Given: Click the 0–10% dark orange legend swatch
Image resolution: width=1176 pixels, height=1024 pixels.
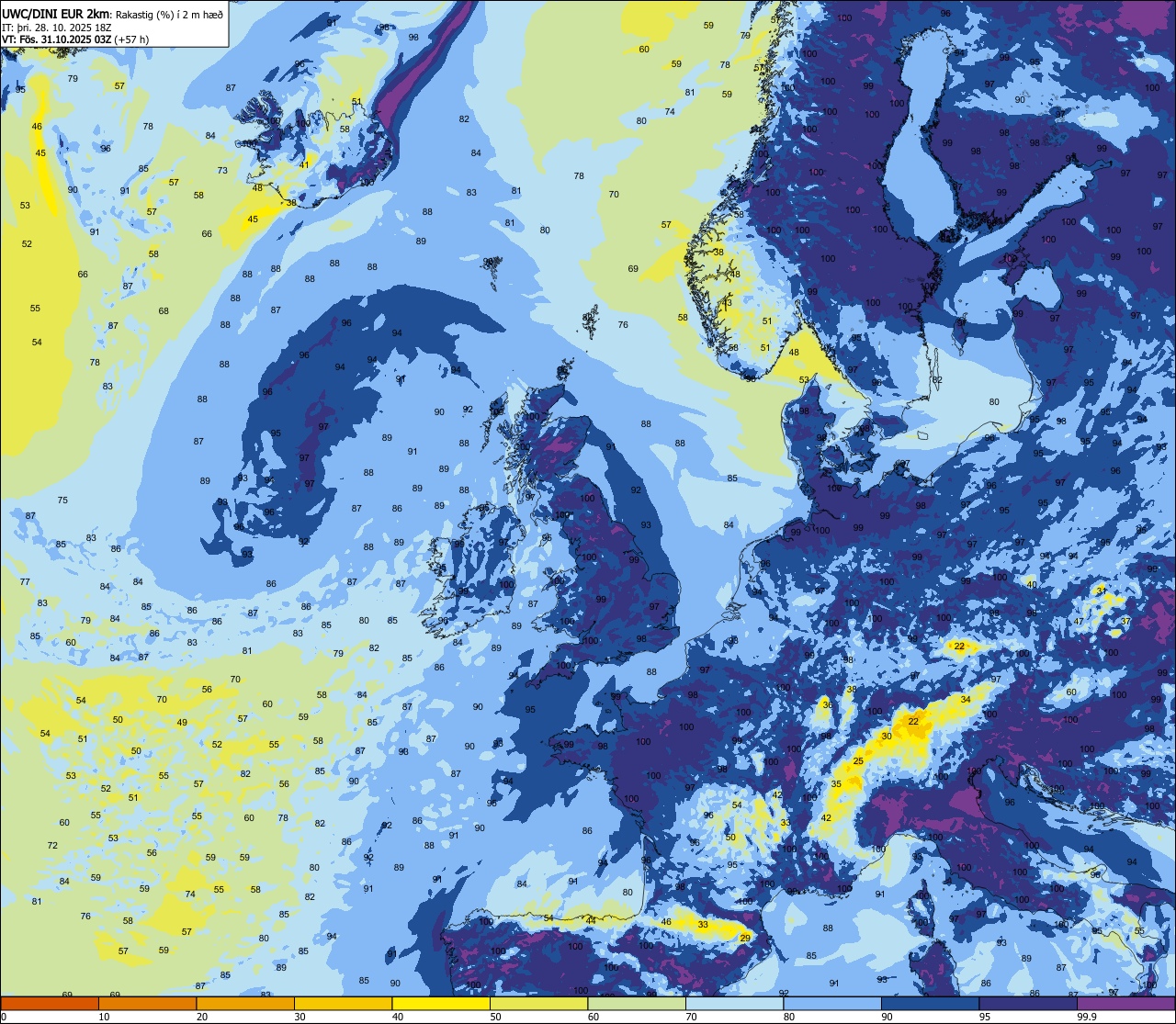Looking at the screenshot, I should click(x=50, y=1003).
